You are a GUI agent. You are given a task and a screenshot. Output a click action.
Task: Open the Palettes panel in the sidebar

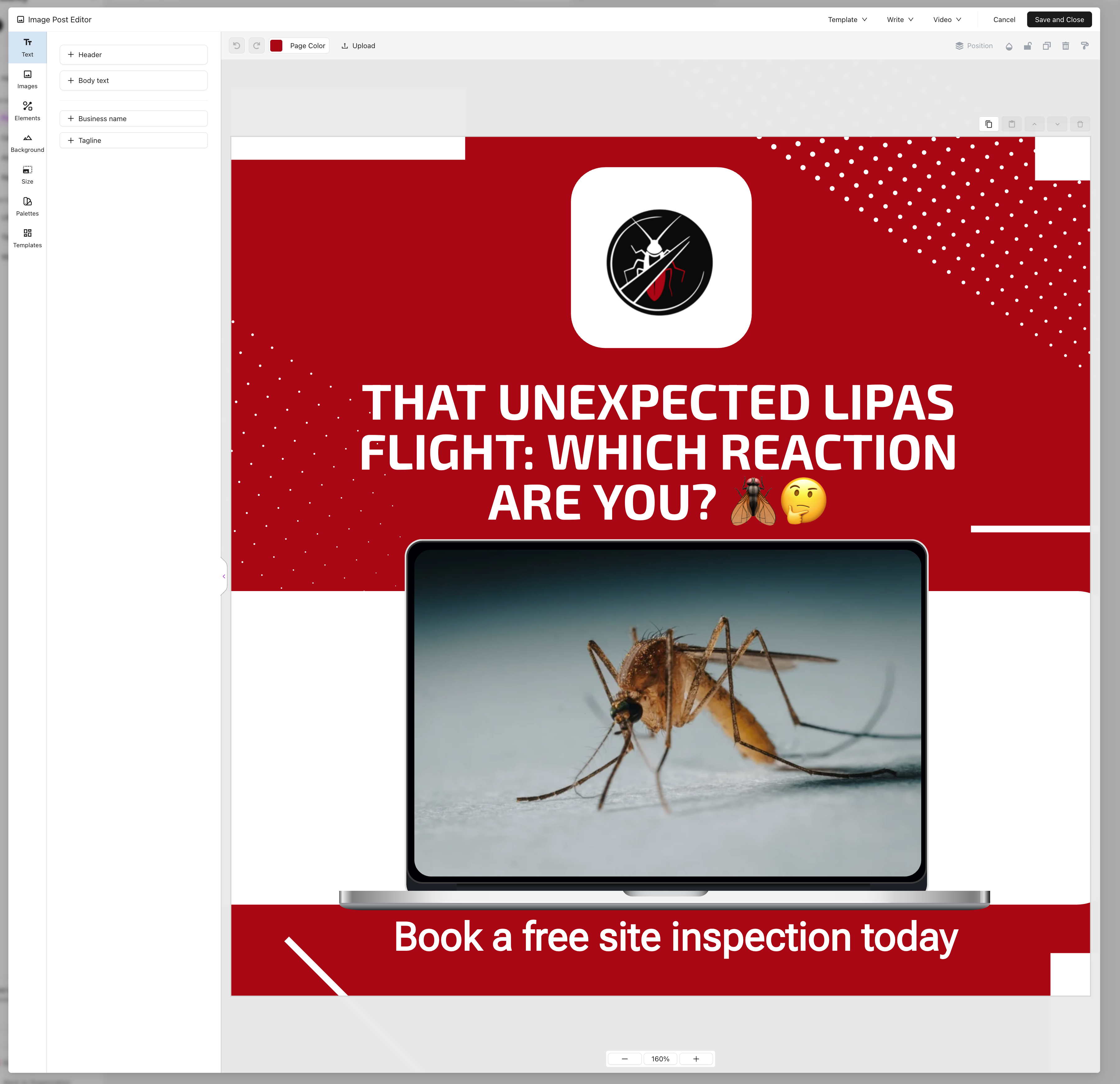point(27,207)
